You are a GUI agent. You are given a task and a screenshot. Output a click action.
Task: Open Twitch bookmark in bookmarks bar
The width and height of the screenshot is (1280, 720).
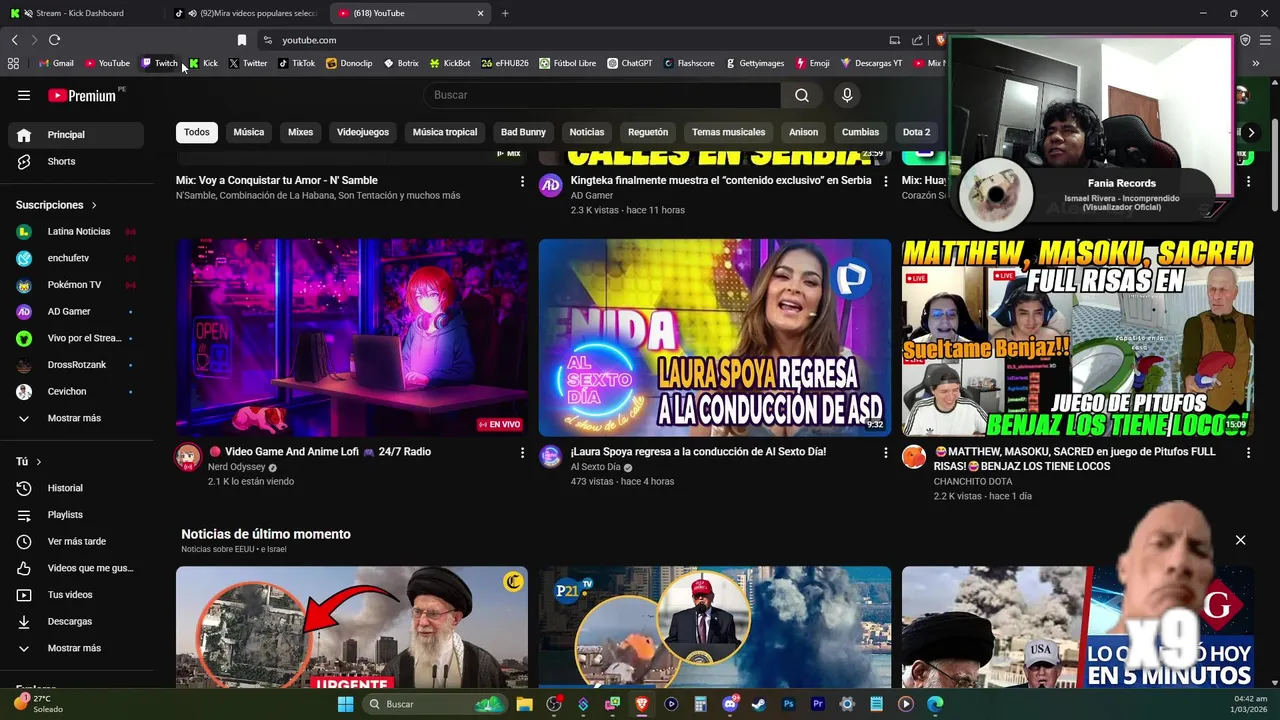click(159, 63)
